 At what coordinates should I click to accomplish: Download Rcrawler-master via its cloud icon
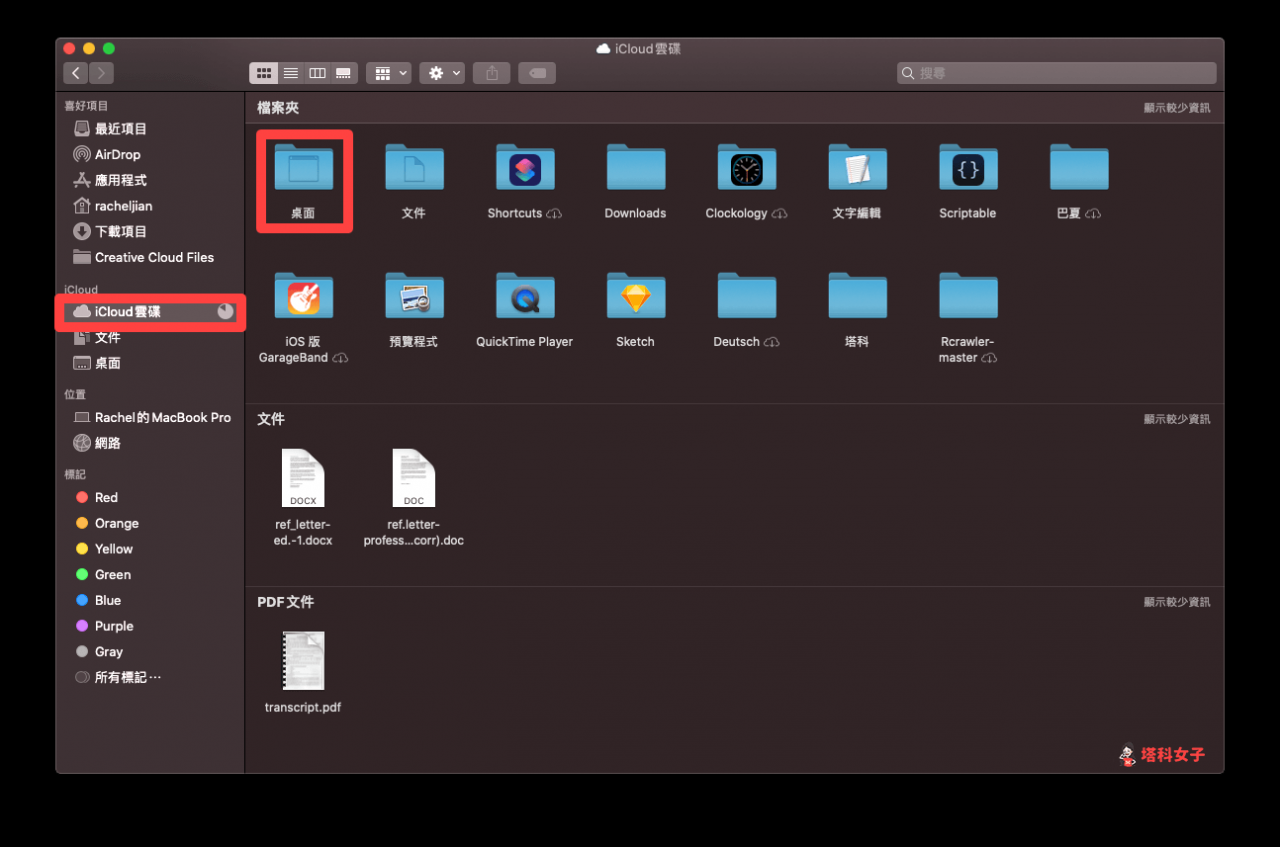tap(990, 358)
